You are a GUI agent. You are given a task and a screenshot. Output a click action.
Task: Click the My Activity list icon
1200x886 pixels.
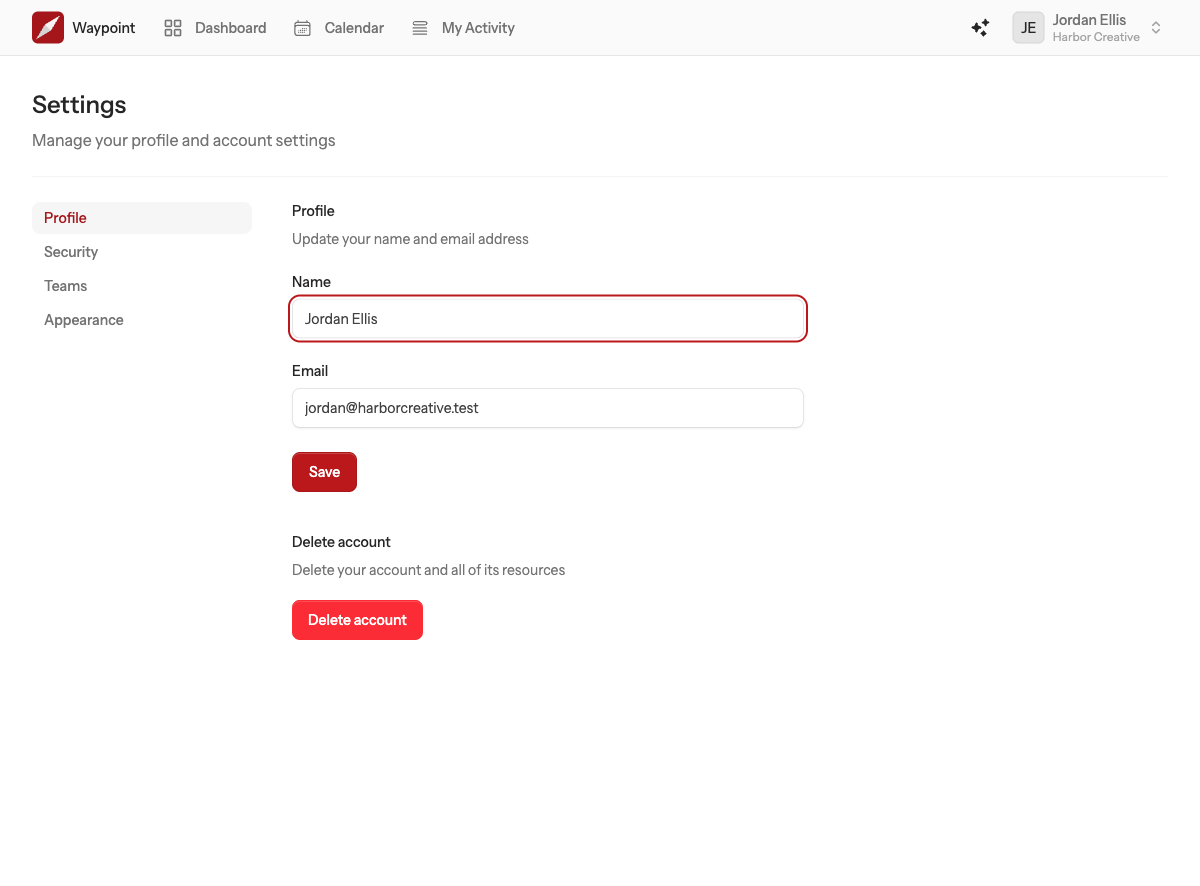[420, 28]
